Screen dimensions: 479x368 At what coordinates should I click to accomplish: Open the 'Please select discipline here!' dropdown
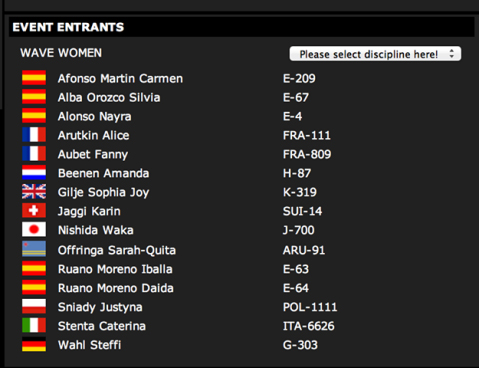pos(375,54)
